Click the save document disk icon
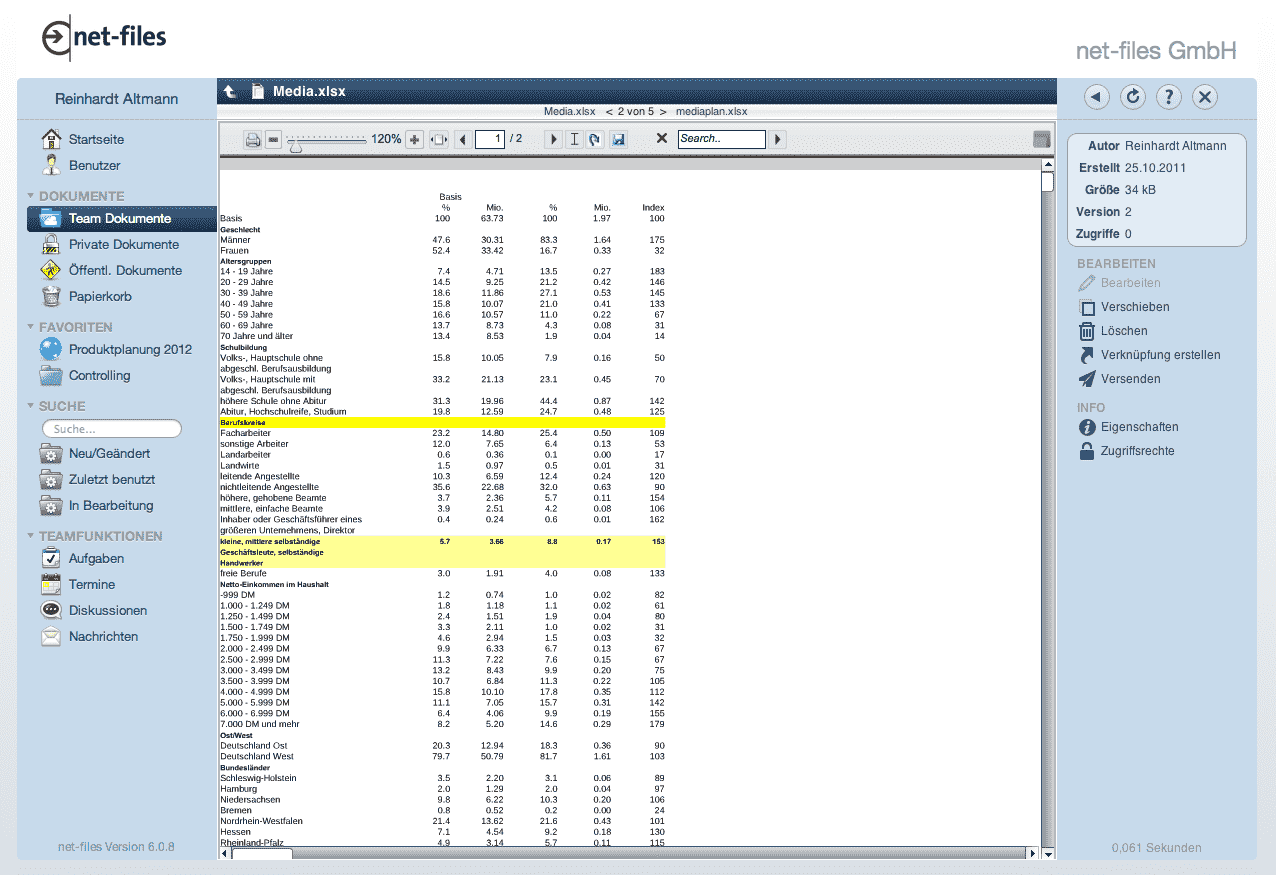The height and width of the screenshot is (875, 1276). 618,140
